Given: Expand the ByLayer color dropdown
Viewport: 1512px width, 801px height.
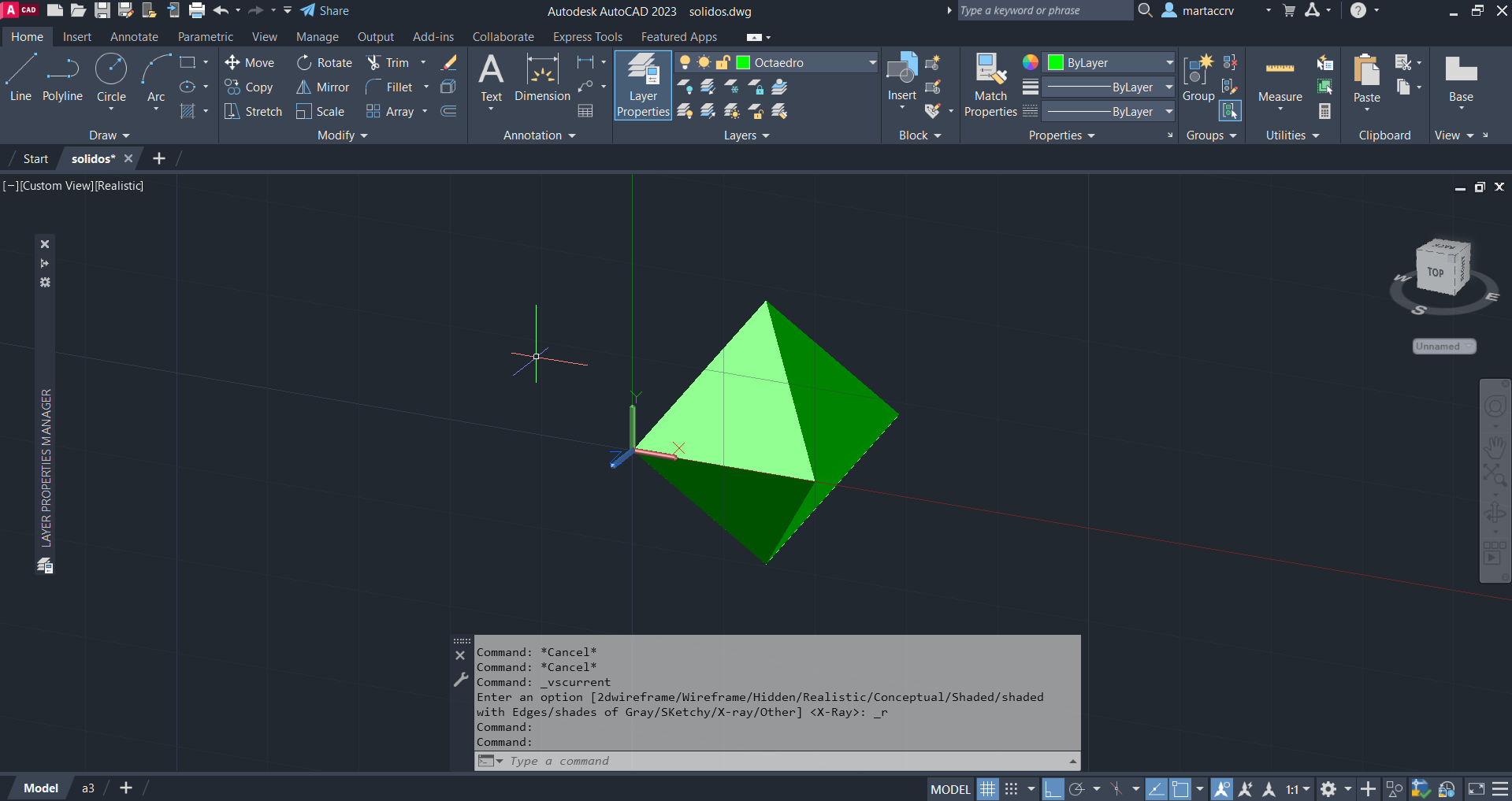Looking at the screenshot, I should coord(1169,63).
